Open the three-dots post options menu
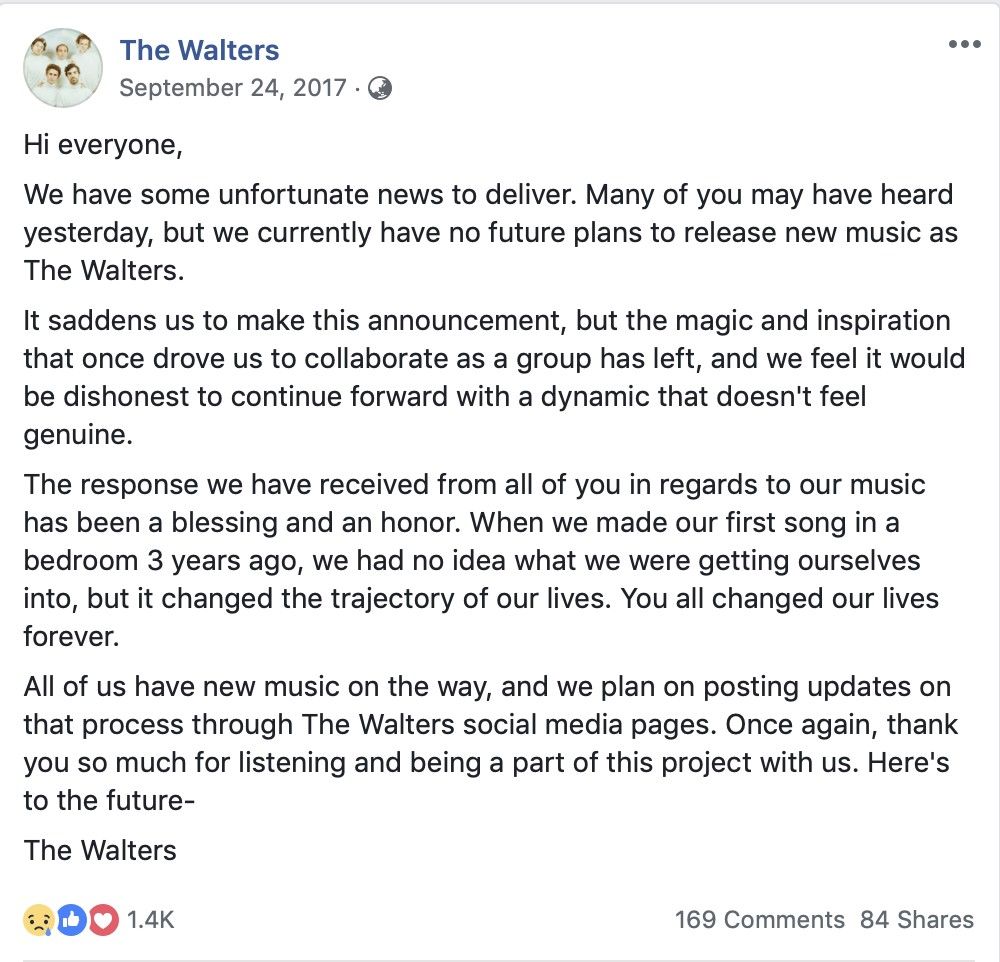 pos(964,44)
